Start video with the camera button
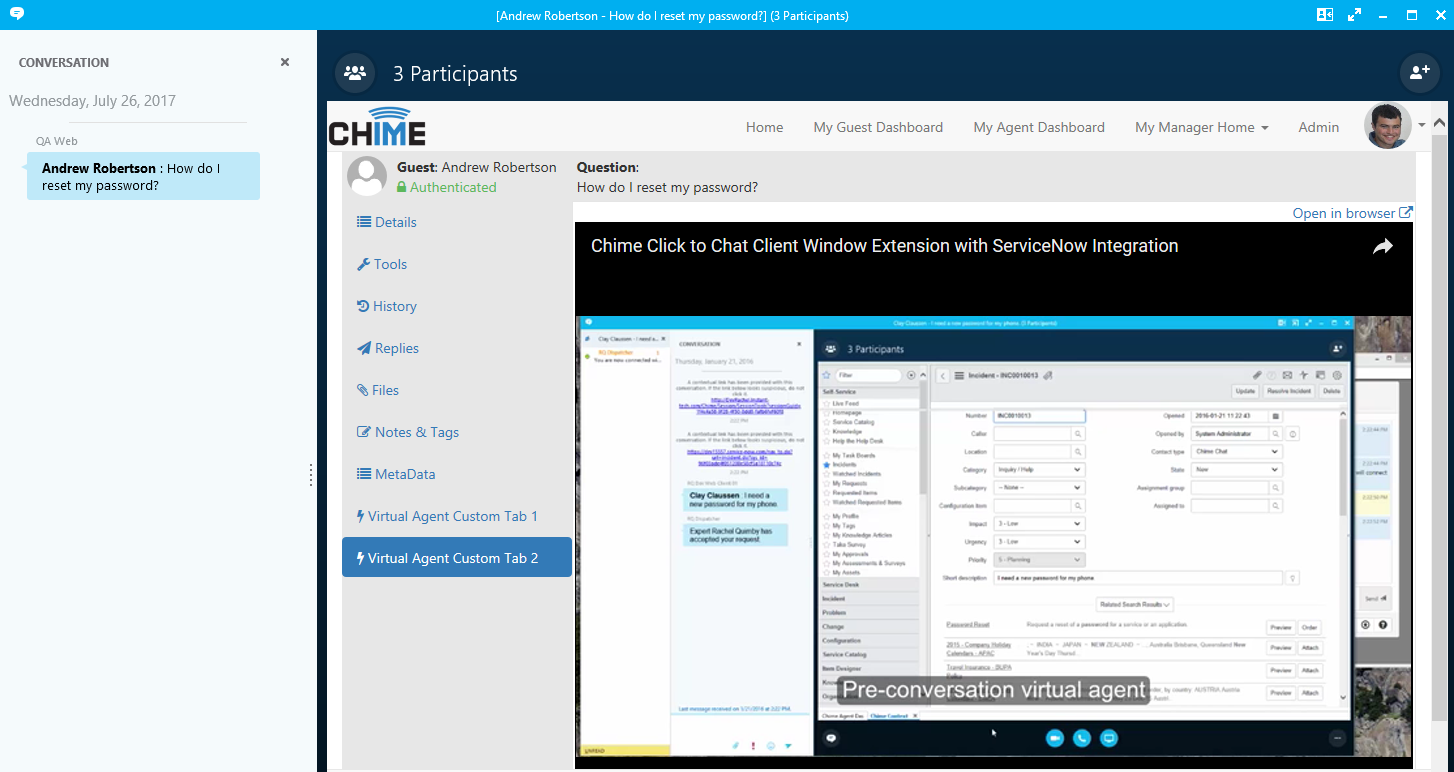The width and height of the screenshot is (1454, 772). 1054,738
